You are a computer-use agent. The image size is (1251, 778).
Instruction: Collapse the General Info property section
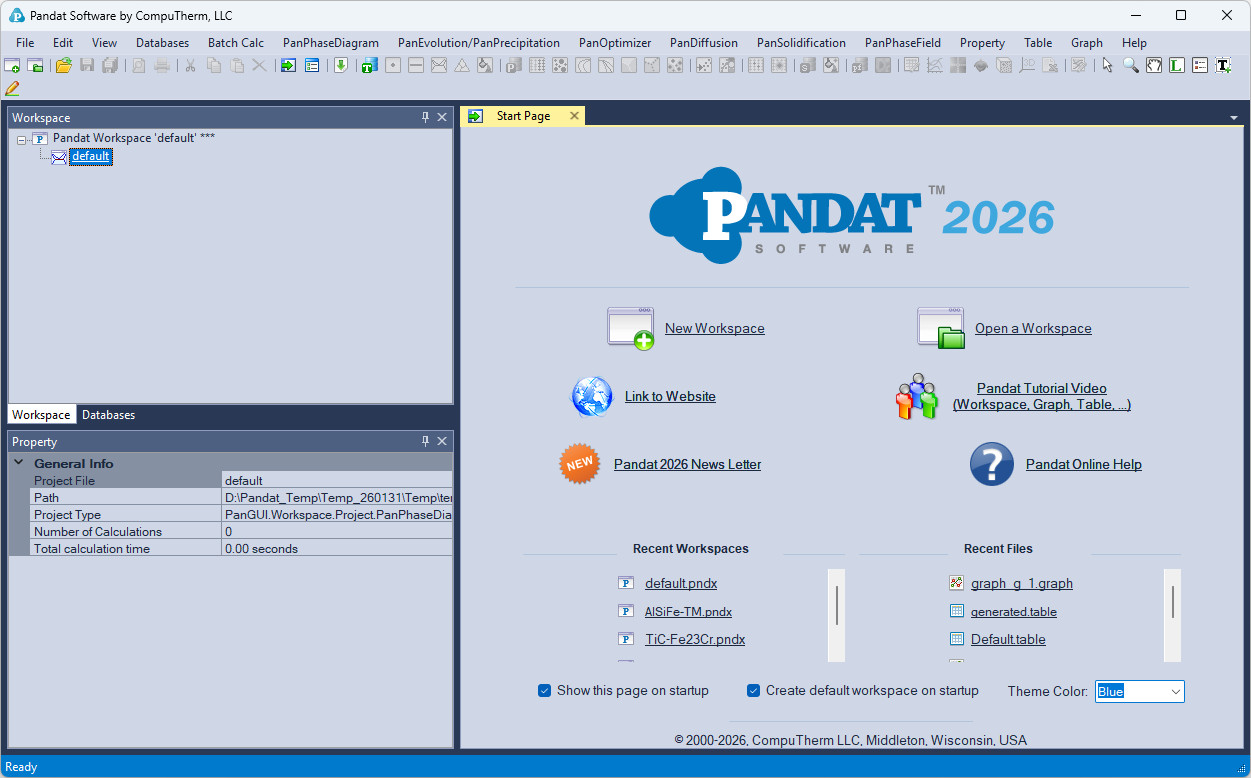(x=18, y=463)
